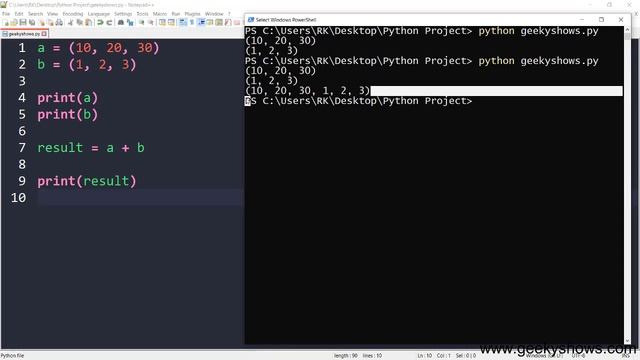Click the Cut (scissors) toolbar icon

(x=71, y=22)
